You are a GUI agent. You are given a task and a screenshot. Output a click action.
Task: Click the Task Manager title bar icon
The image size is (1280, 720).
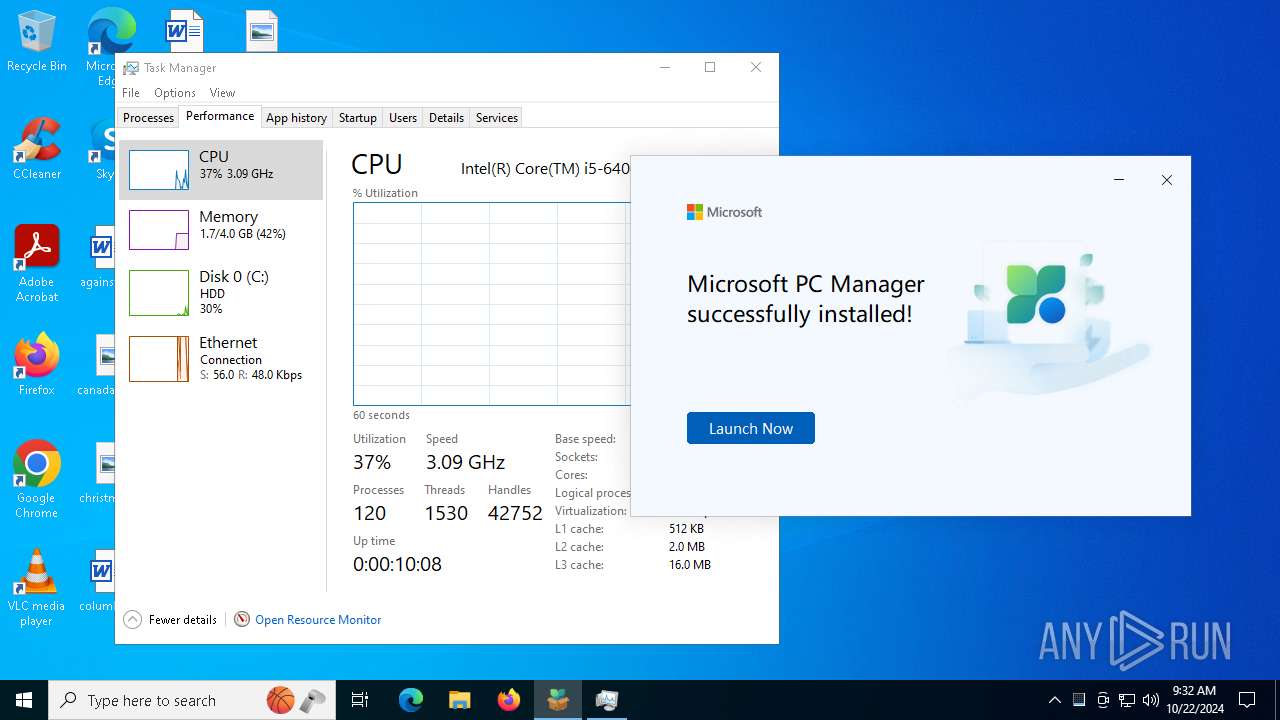coord(131,68)
